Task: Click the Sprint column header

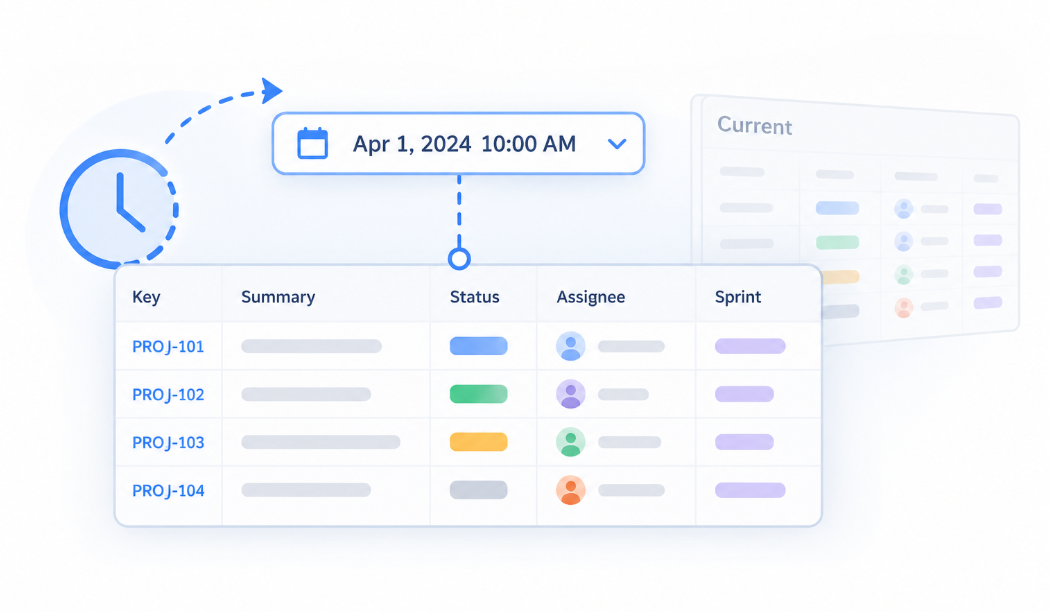Action: (738, 297)
